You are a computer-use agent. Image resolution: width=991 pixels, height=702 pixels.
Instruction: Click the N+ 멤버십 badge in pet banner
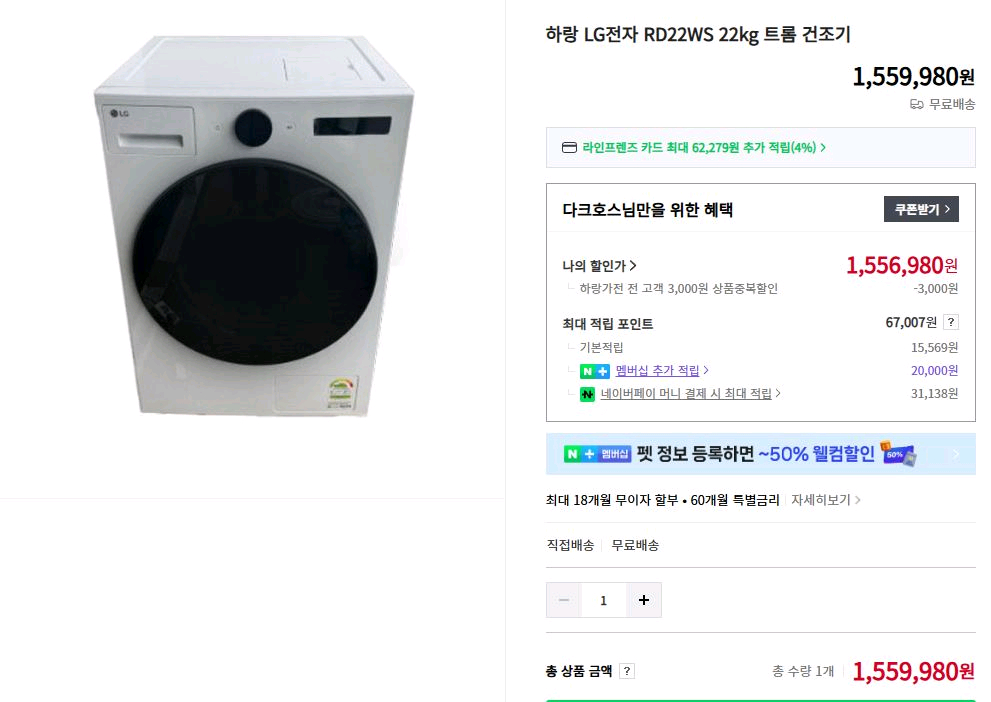pyautogui.click(x=597, y=454)
